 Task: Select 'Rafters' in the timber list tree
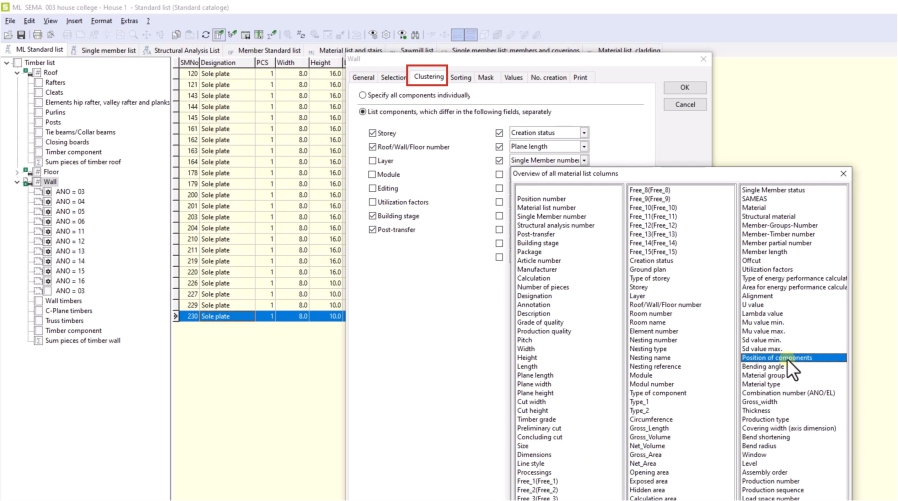[55, 83]
